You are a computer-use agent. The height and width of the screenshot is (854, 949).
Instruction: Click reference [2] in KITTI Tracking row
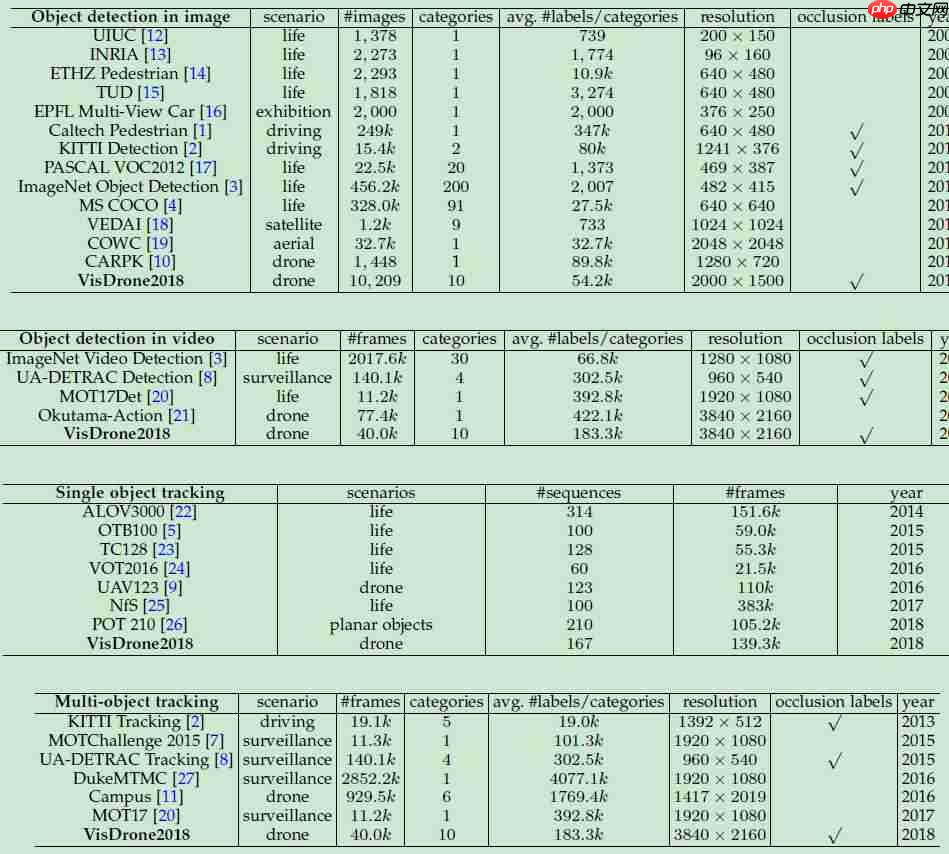click(x=195, y=722)
